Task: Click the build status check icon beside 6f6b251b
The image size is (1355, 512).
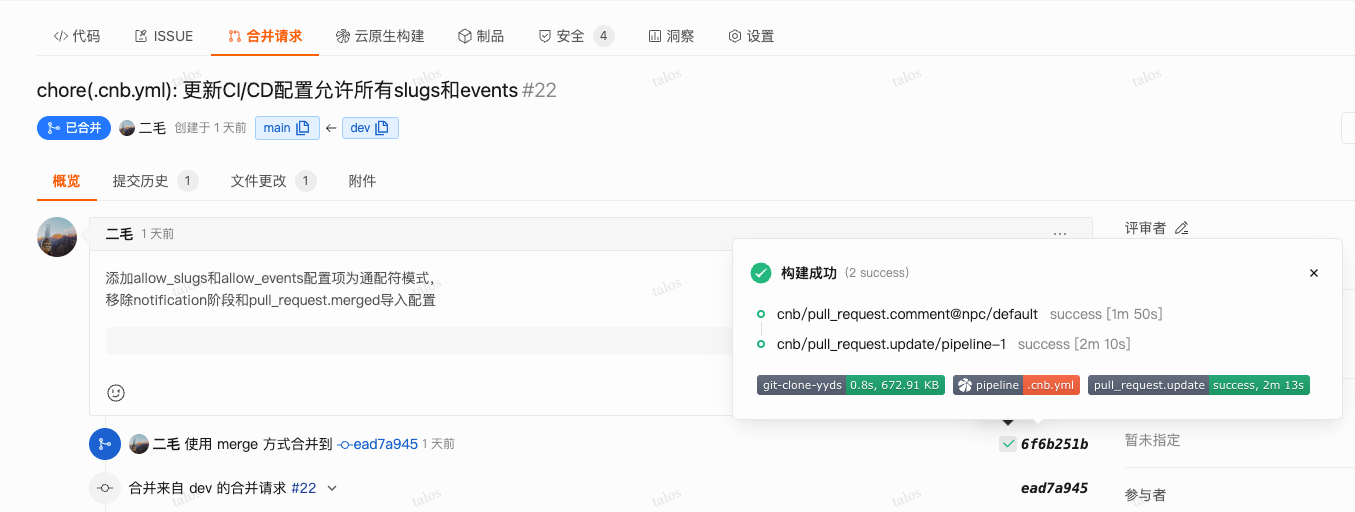Action: tap(1007, 444)
